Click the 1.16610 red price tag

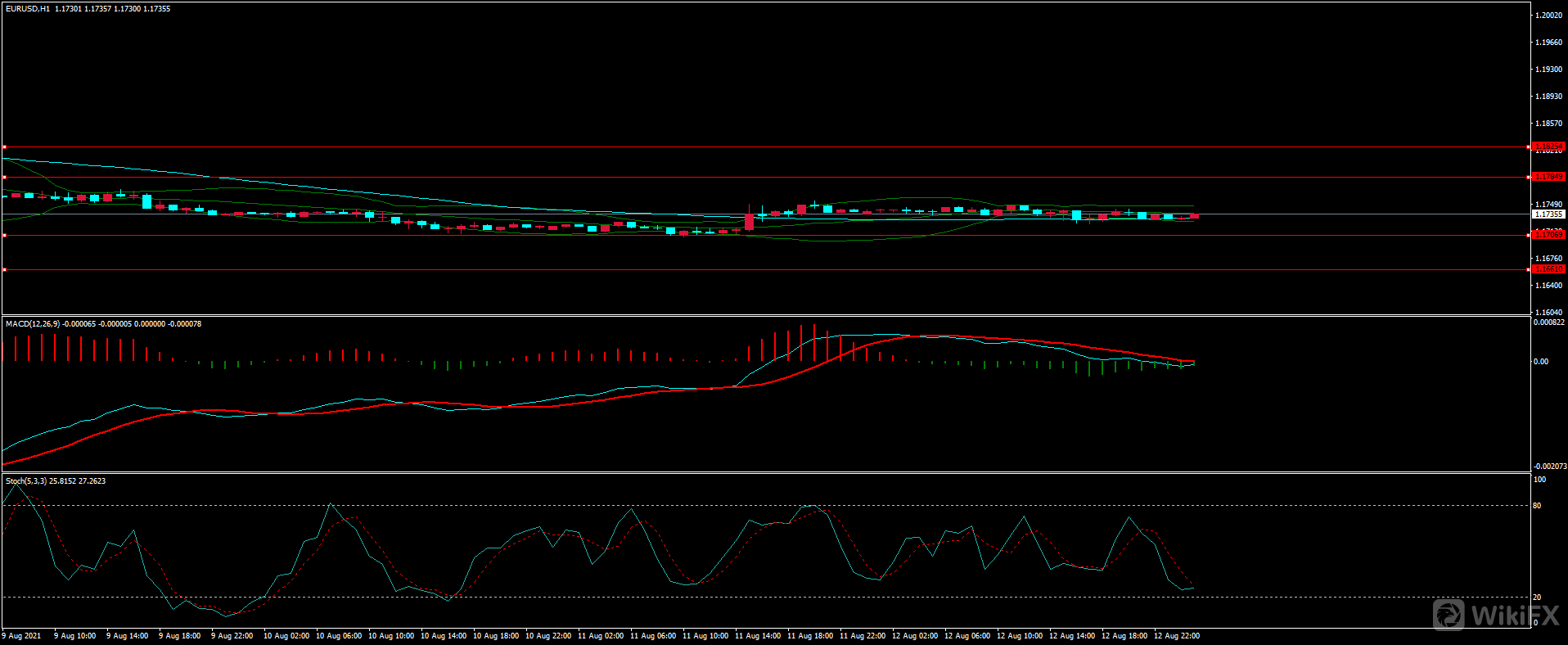pos(1548,269)
